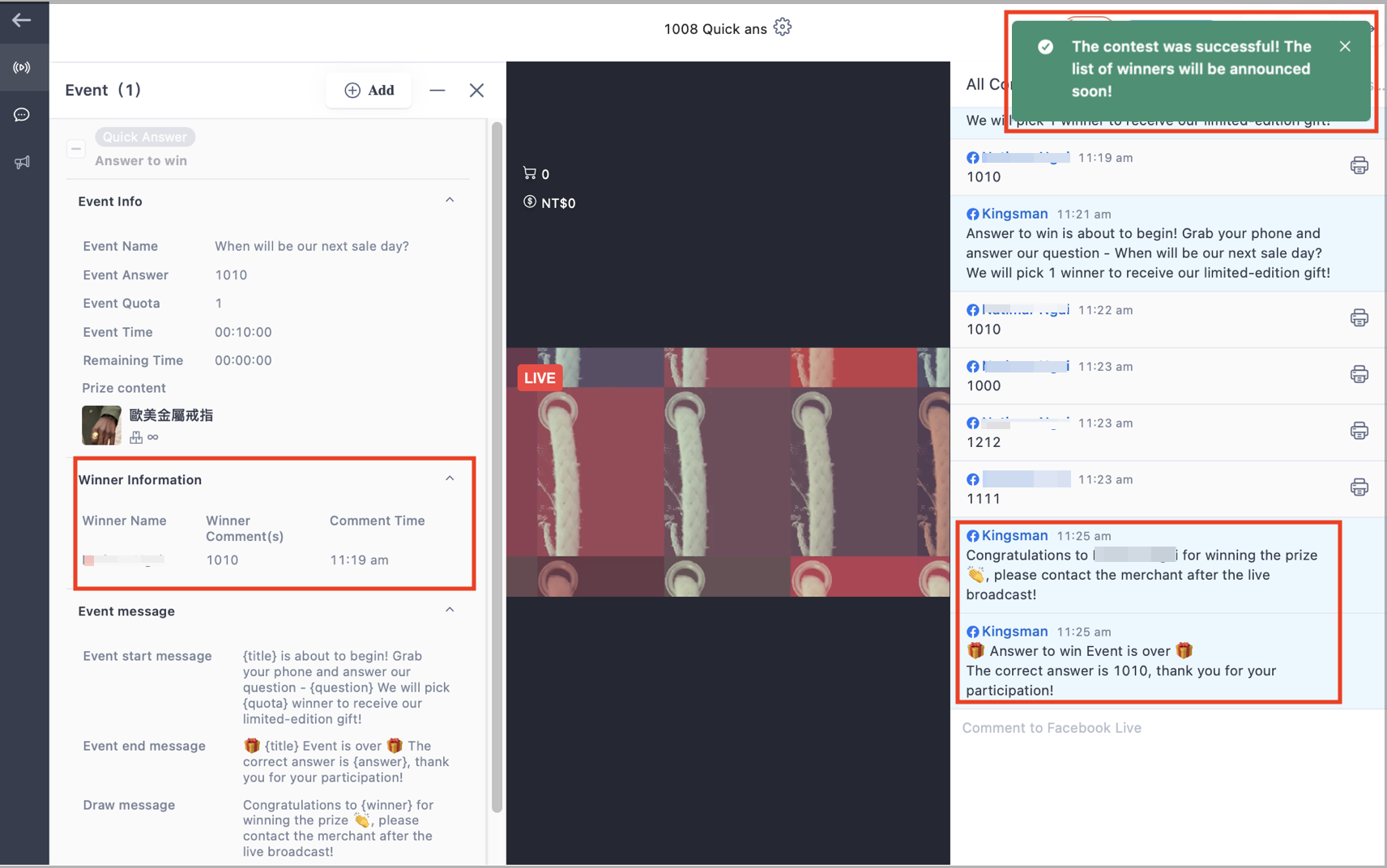The image size is (1387, 868).
Task: Print the 11:19 am comment 1010
Action: click(x=1359, y=166)
